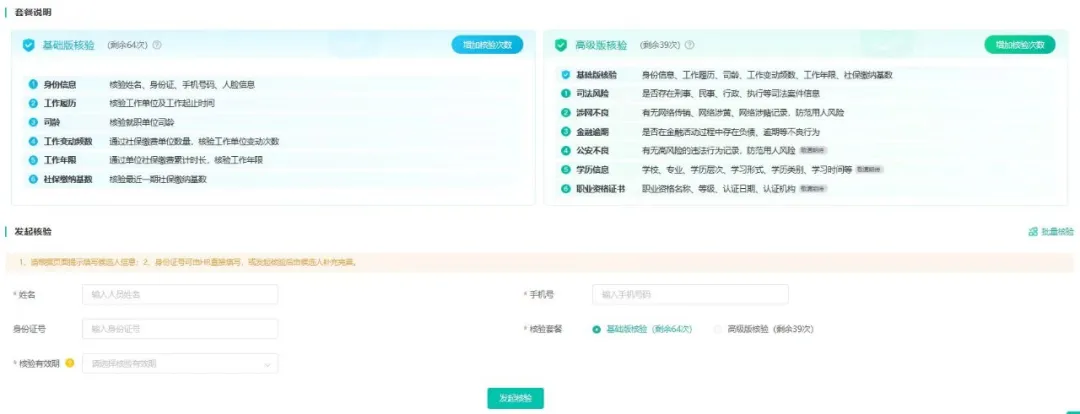The height and width of the screenshot is (414, 1080).
Task: Focus the 手机号 input field
Action: pos(690,294)
